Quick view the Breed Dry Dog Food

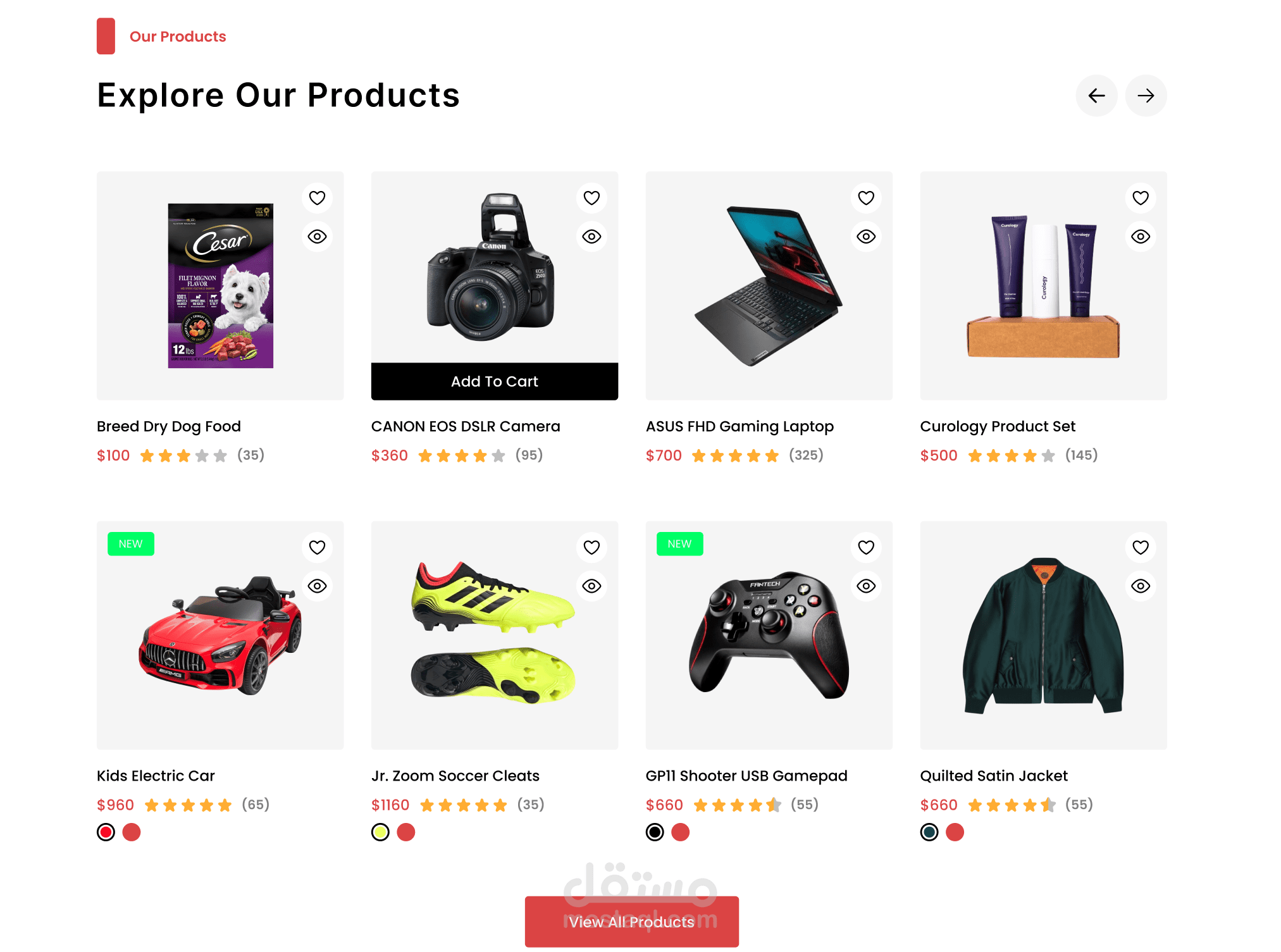317,237
